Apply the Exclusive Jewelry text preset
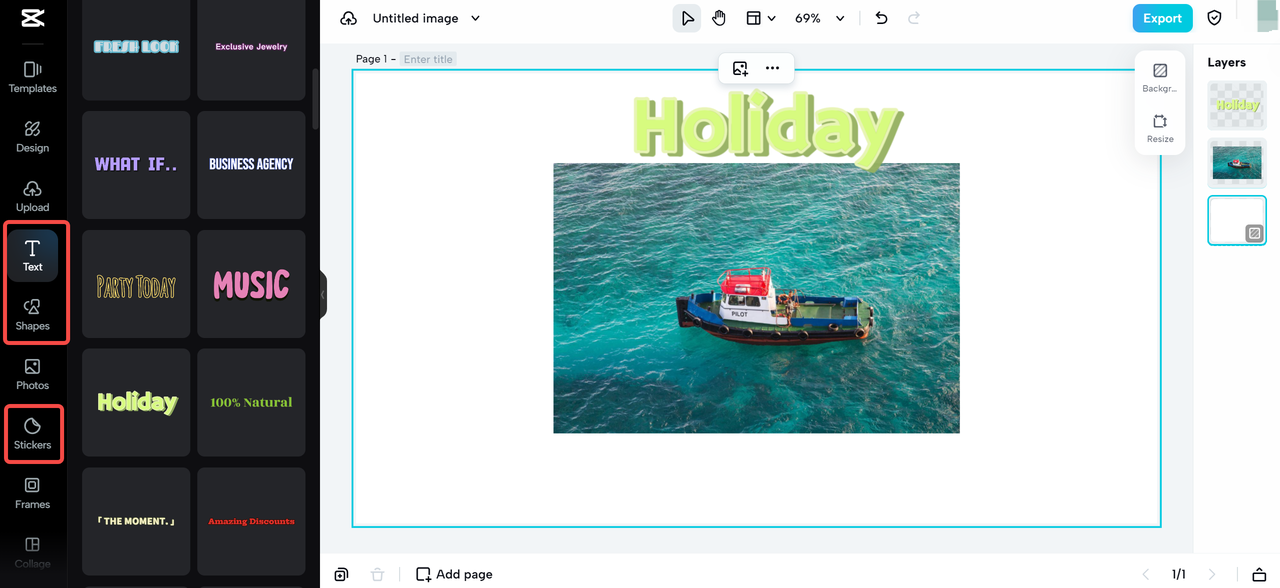Screen dimensions: 1280x588 tap(251, 47)
